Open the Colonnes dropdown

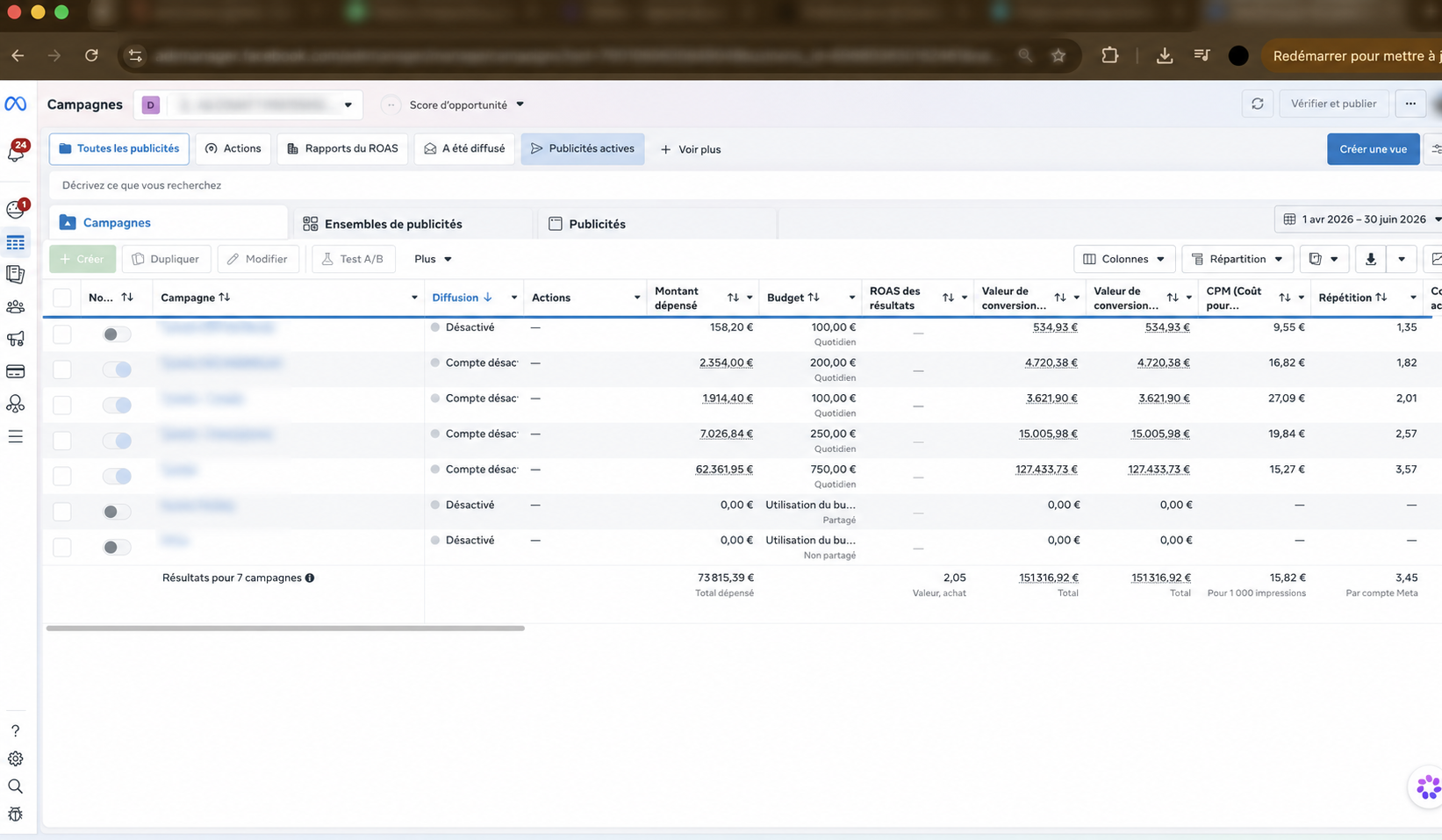tap(1124, 259)
